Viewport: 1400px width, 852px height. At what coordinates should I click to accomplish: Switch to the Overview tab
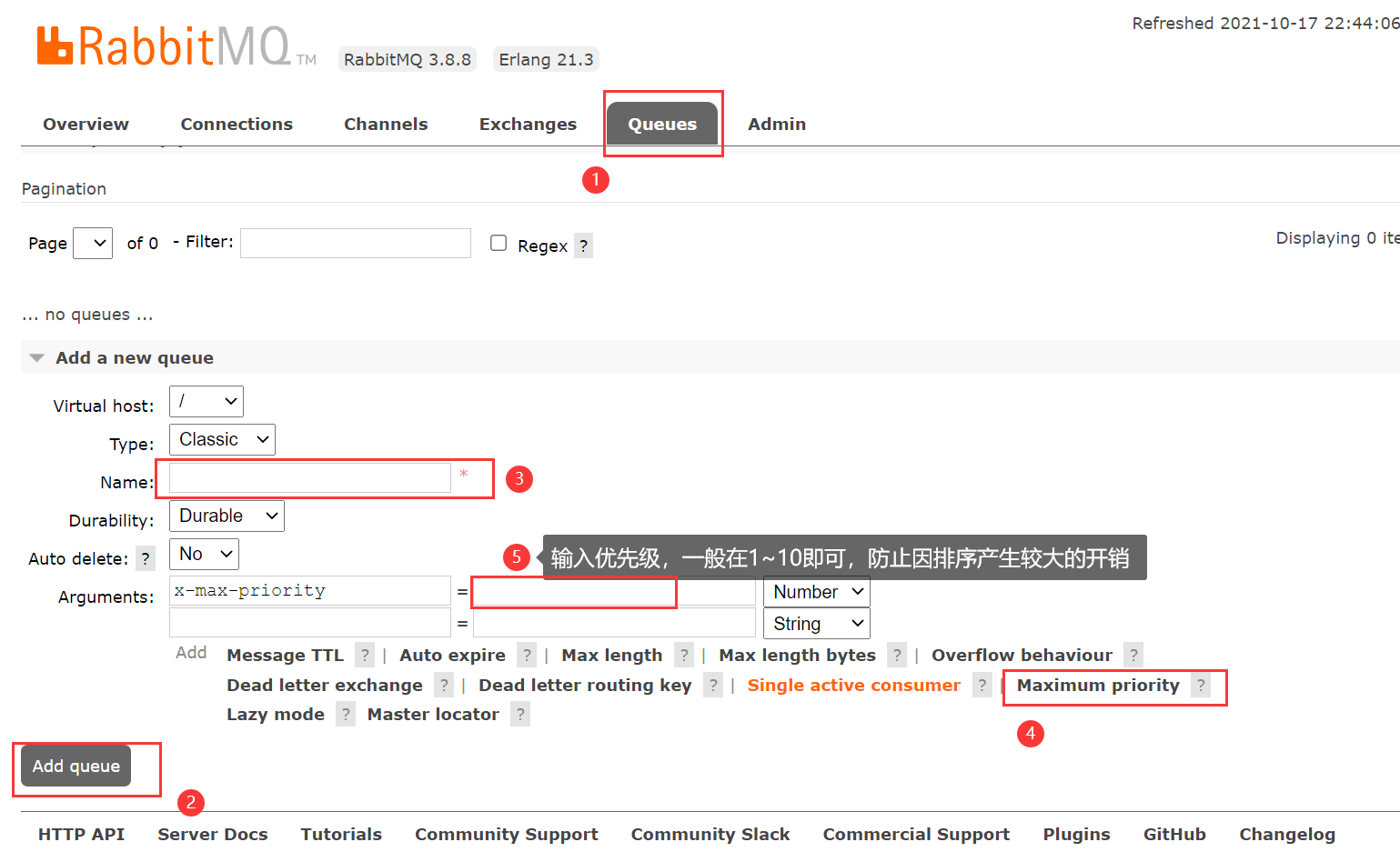86,124
